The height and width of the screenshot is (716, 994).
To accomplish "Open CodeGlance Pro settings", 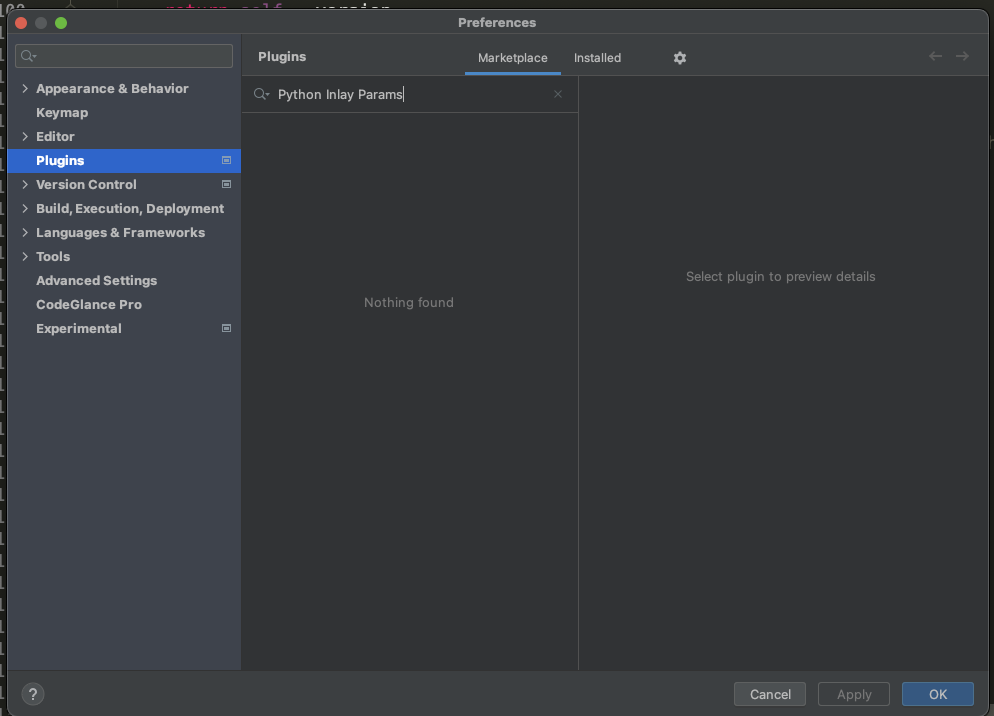I will pyautogui.click(x=89, y=304).
